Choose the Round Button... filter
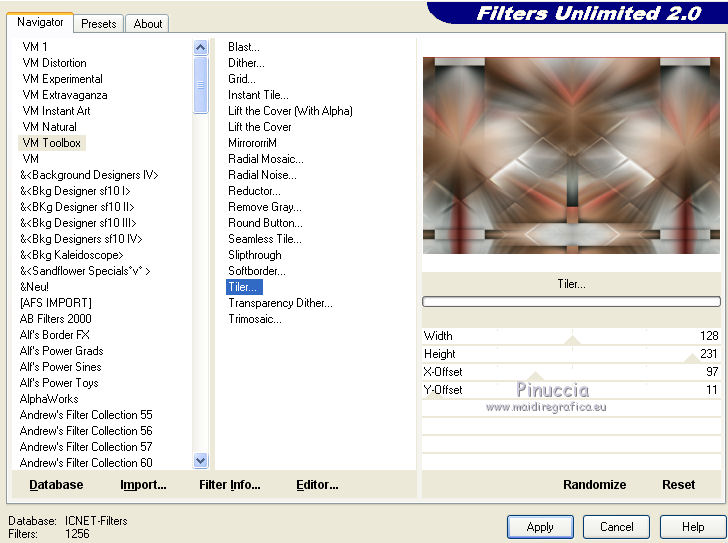This screenshot has height=543, width=728. click(x=265, y=223)
